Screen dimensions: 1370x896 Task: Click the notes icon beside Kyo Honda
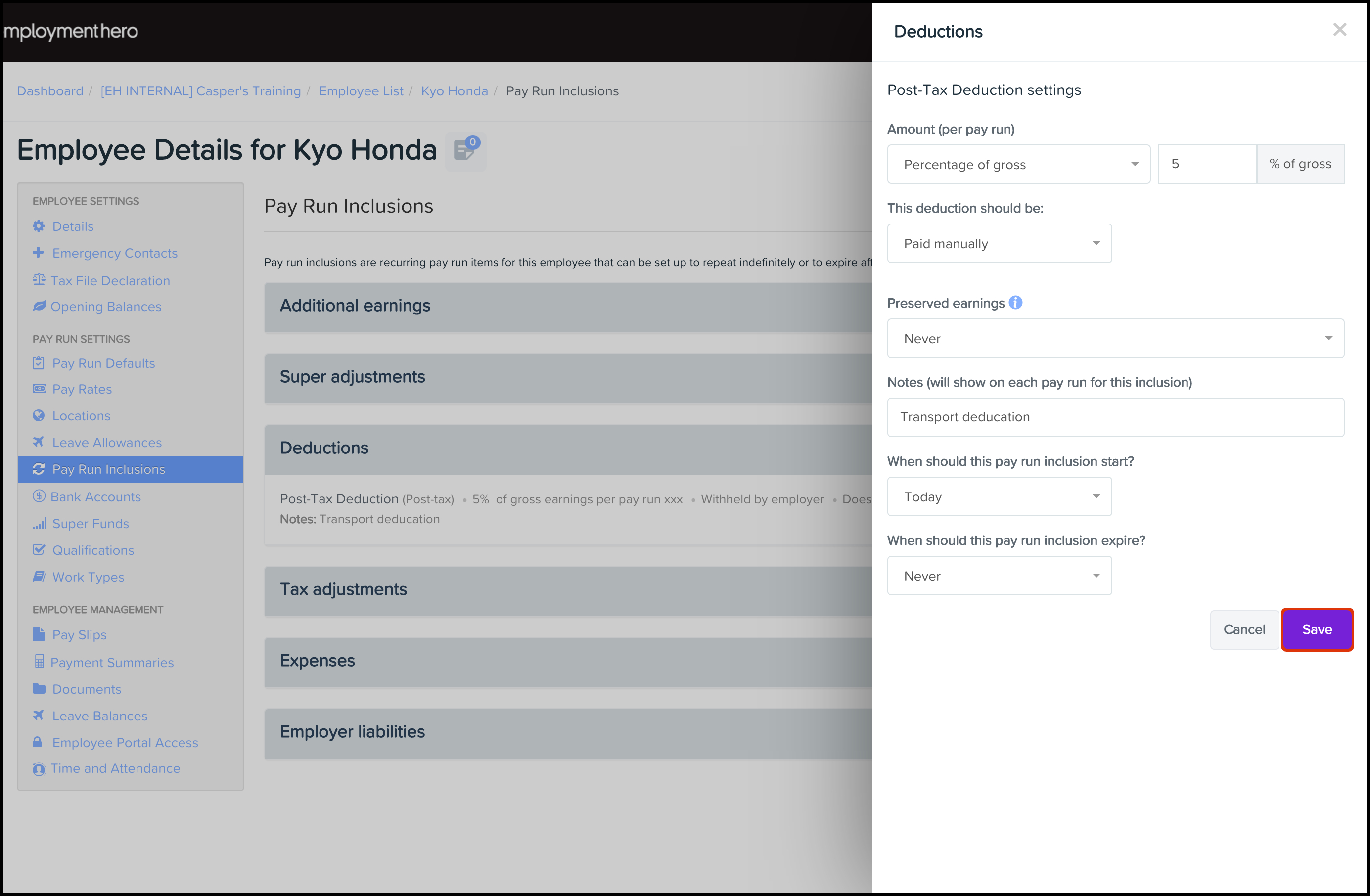465,151
